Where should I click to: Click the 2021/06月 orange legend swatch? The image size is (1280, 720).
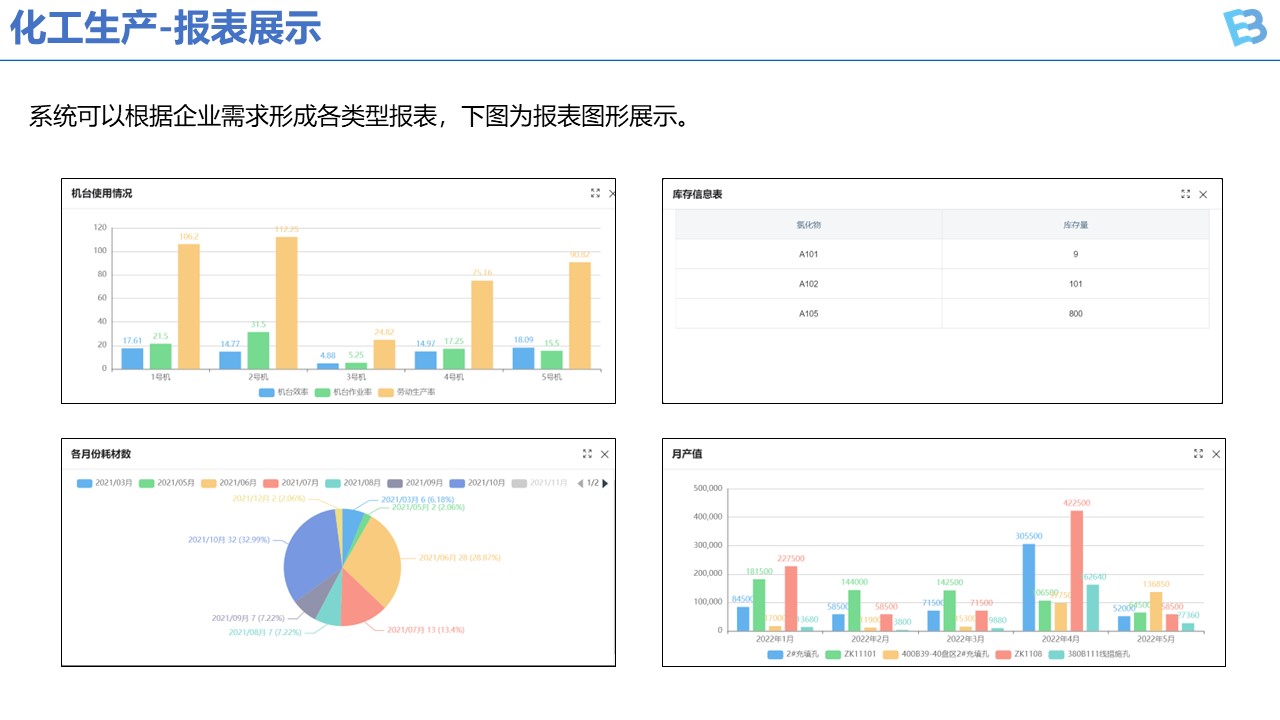point(209,483)
